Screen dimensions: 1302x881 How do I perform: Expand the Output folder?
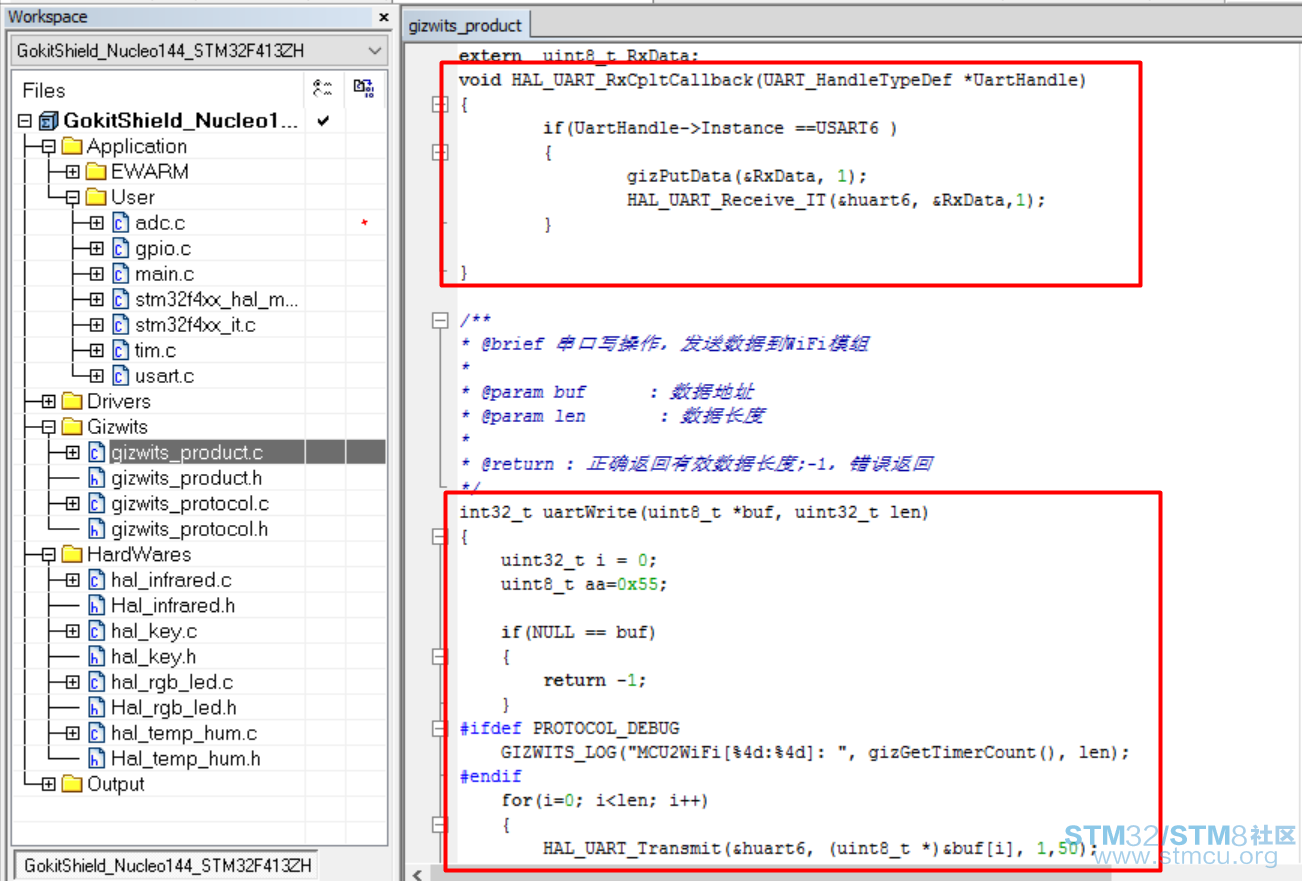(x=48, y=785)
